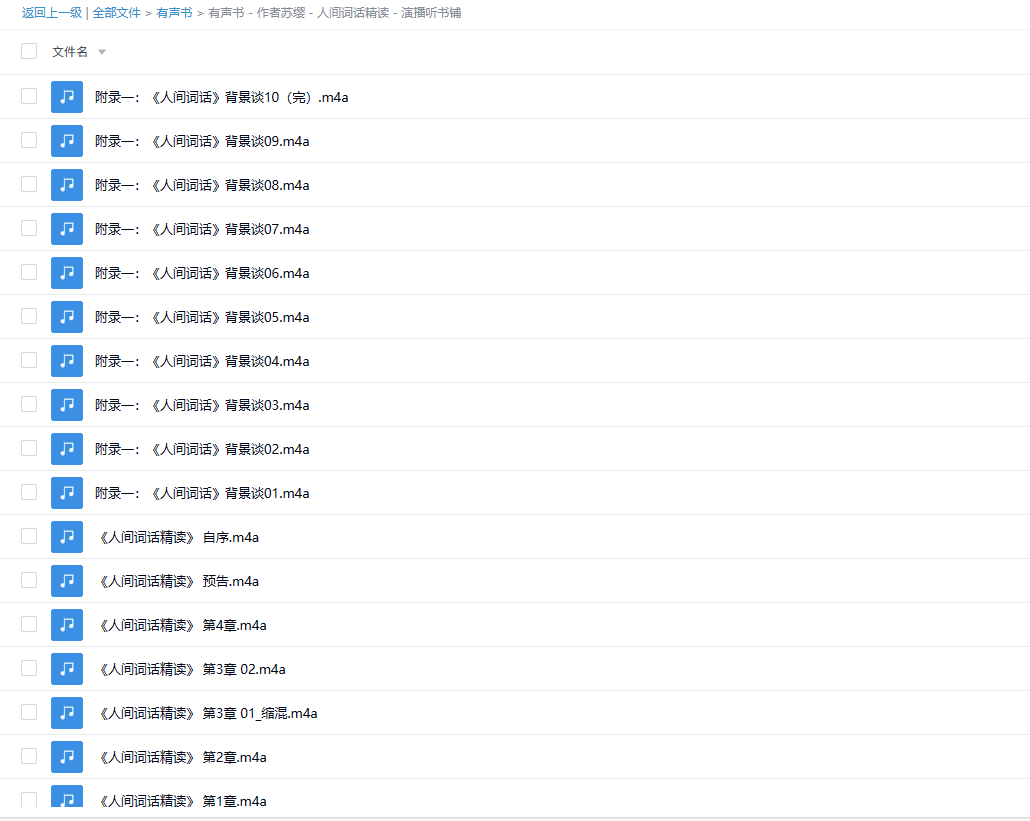Toggle the select-all checkbox beside 文件名
The image size is (1030, 821).
tap(29, 51)
